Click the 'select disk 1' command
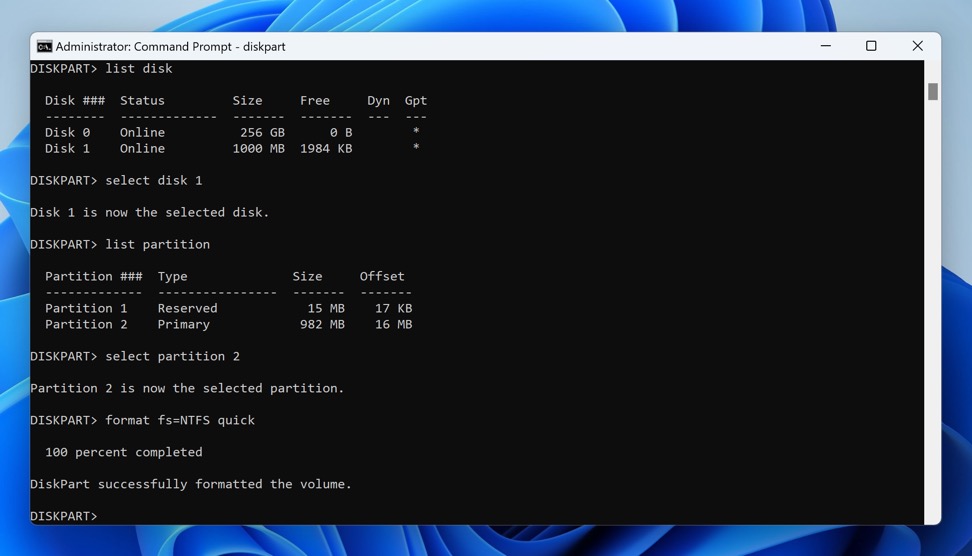972x556 pixels. tap(154, 180)
